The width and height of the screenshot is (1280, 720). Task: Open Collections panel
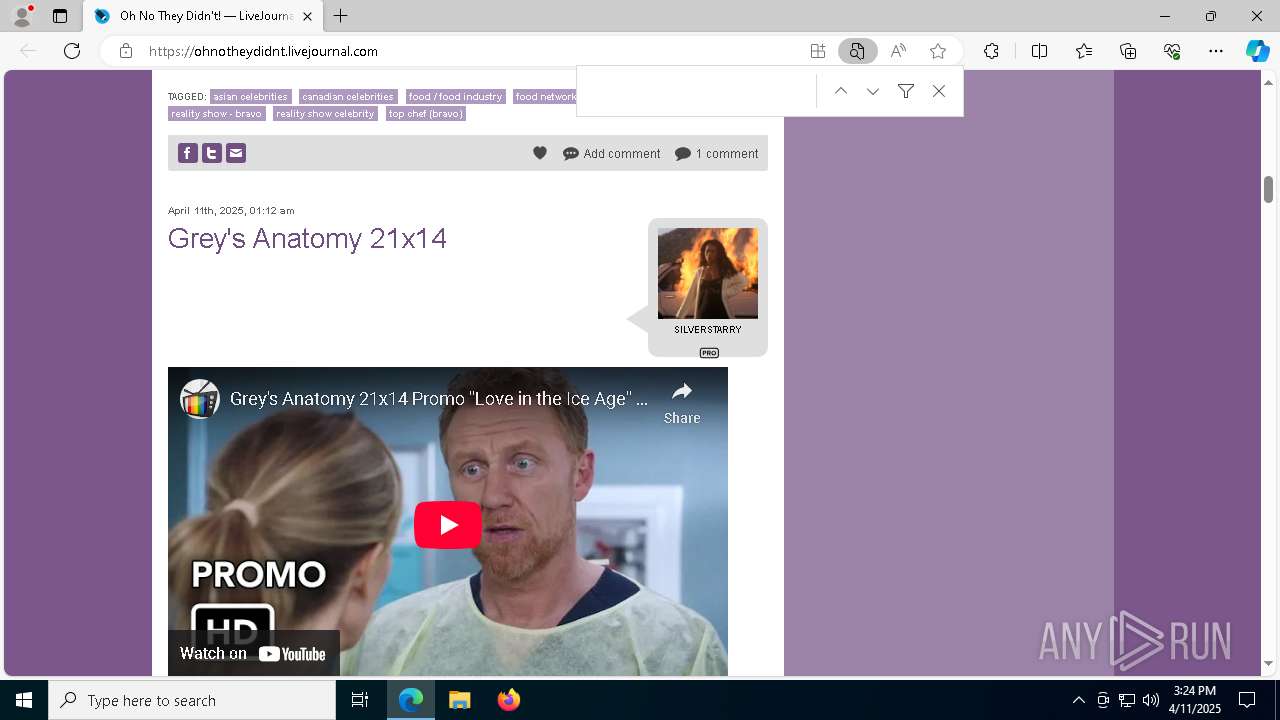pyautogui.click(x=1128, y=51)
